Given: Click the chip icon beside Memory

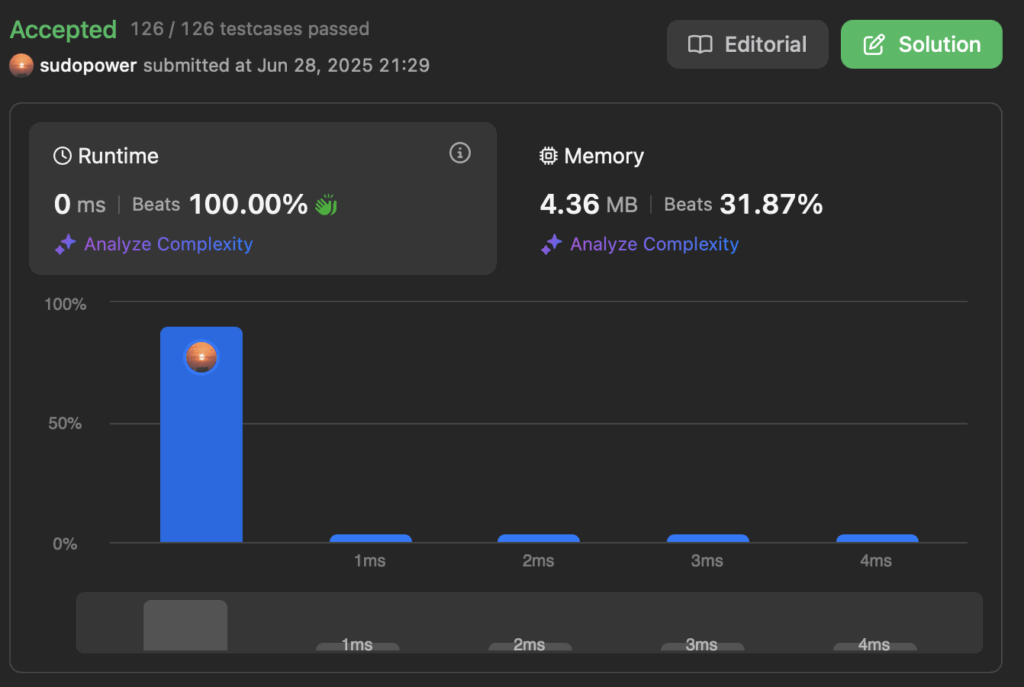Looking at the screenshot, I should tap(548, 156).
